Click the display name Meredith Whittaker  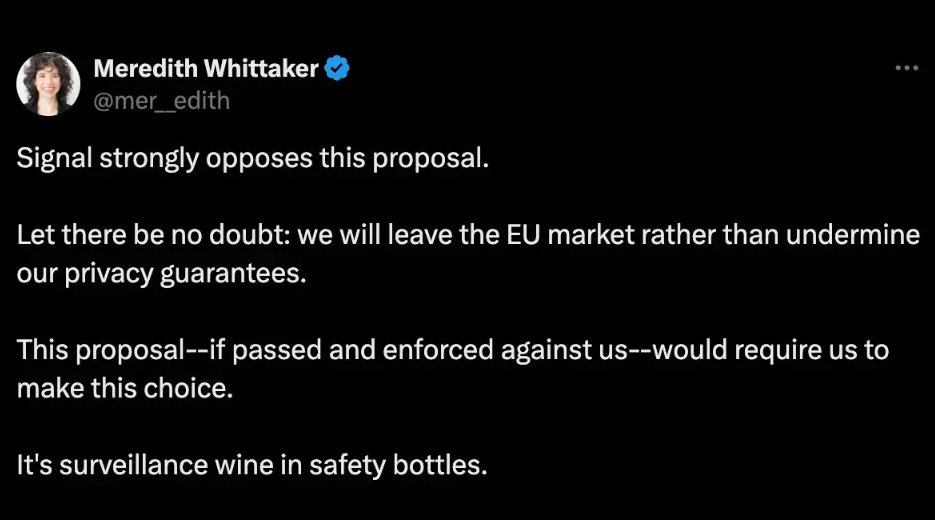pyautogui.click(x=206, y=69)
